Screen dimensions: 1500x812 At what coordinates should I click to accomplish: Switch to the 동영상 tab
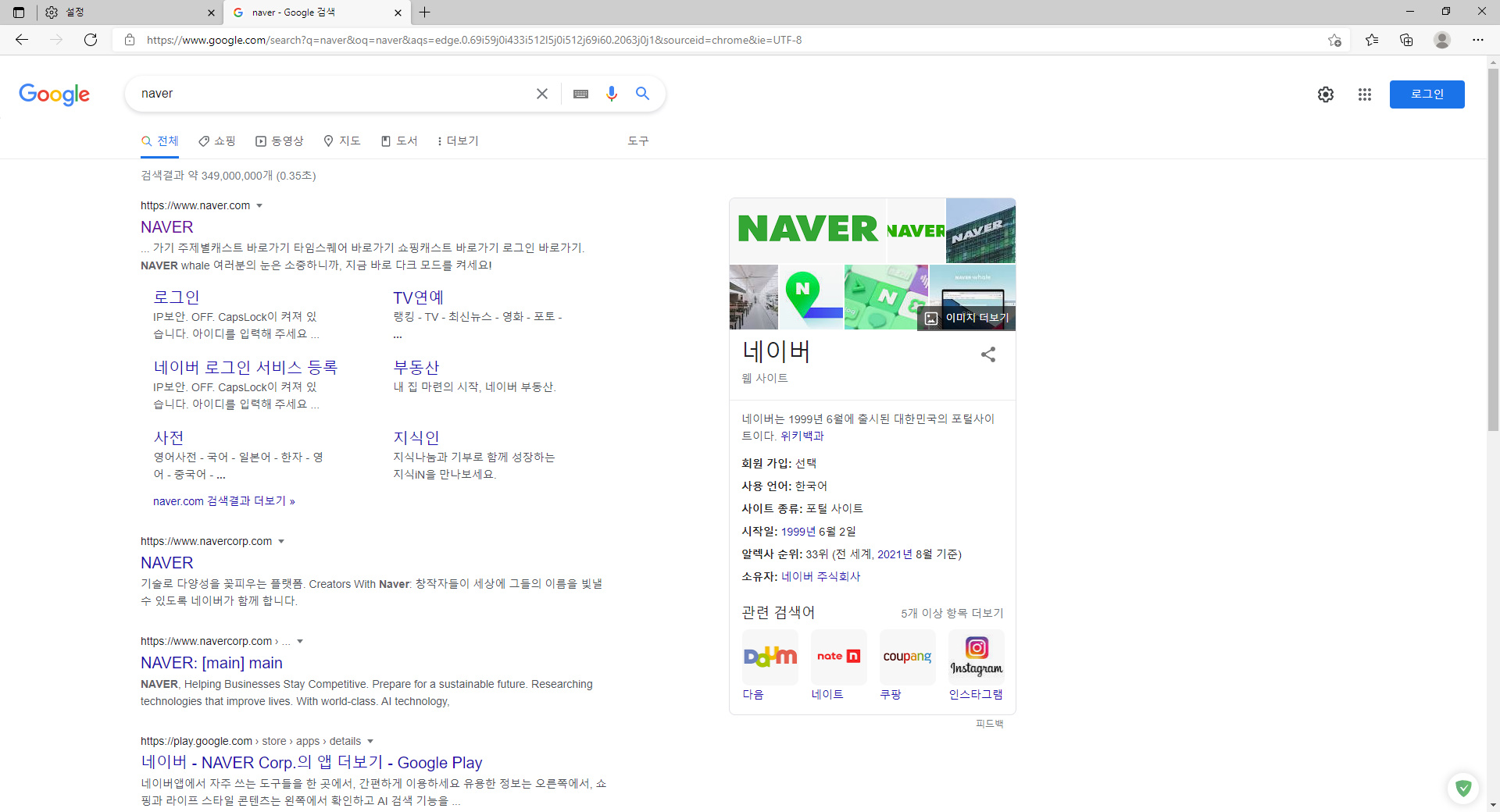click(280, 141)
